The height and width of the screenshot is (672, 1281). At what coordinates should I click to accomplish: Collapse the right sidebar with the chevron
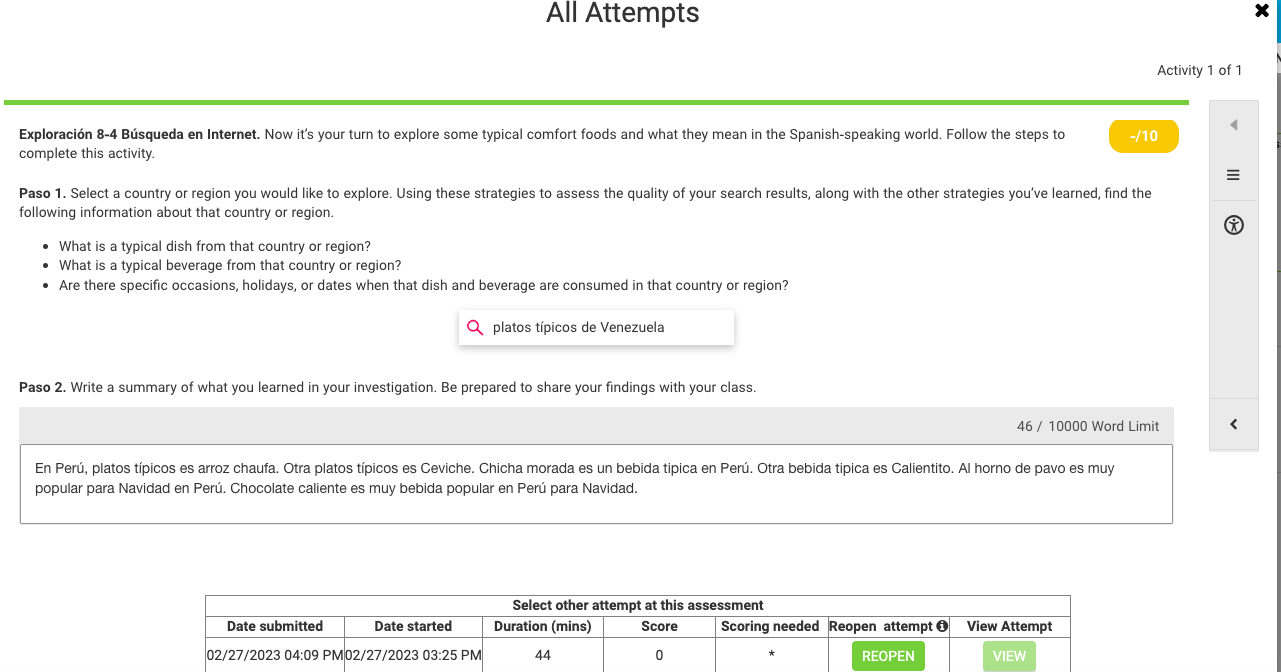pyautogui.click(x=1233, y=424)
